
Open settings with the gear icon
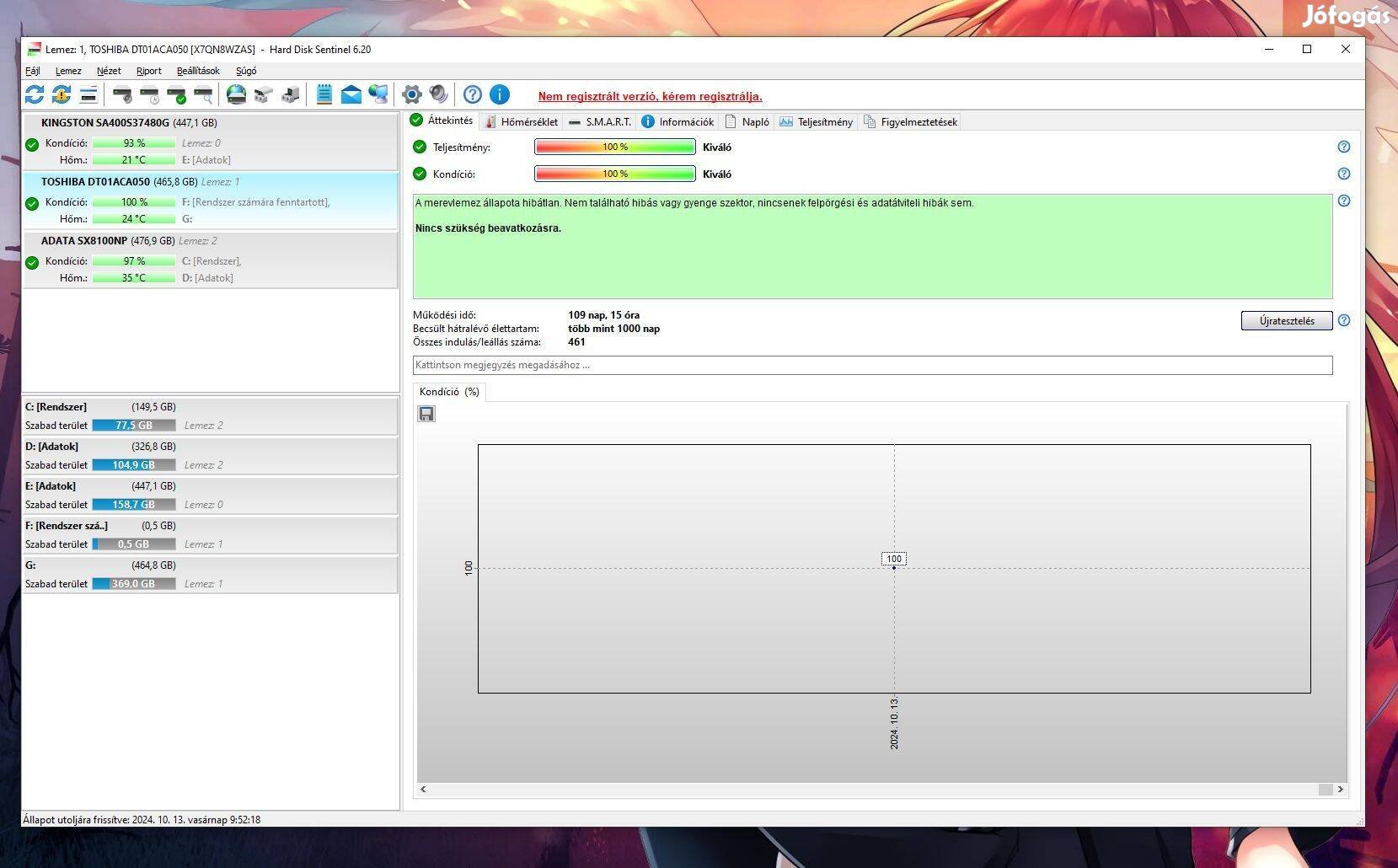pyautogui.click(x=412, y=94)
